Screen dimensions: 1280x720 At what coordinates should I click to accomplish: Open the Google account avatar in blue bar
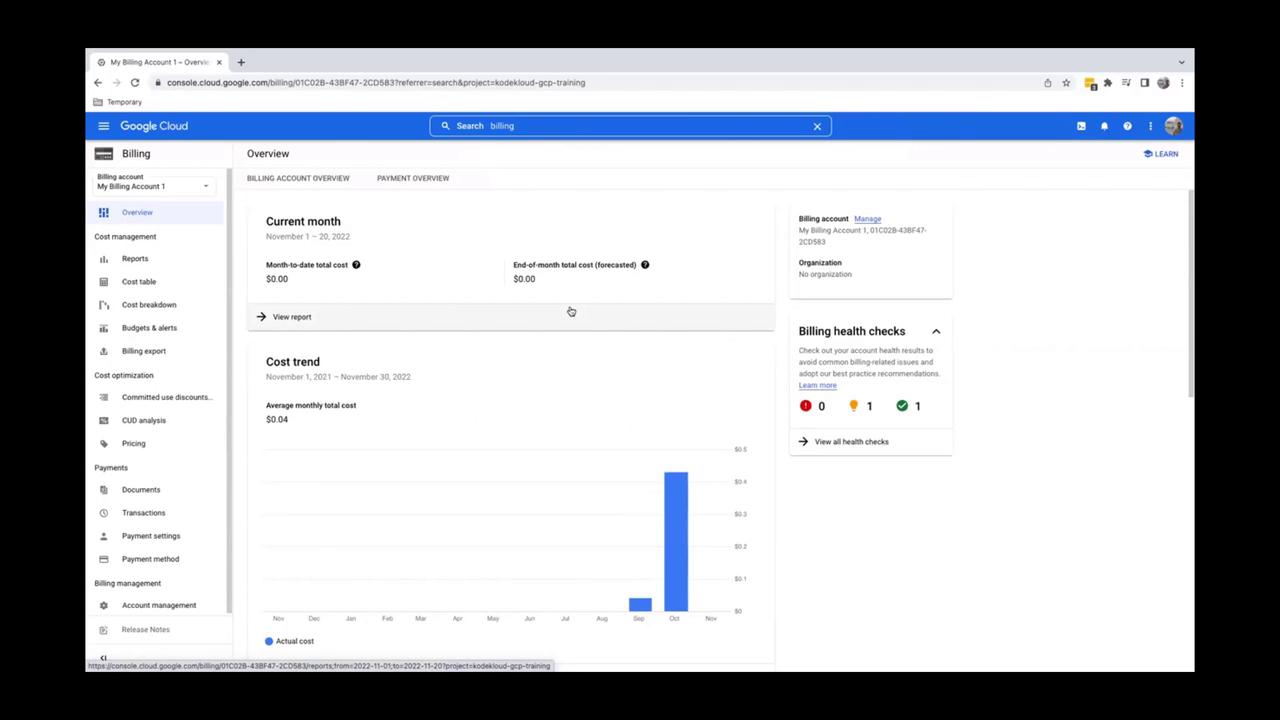[1173, 126]
